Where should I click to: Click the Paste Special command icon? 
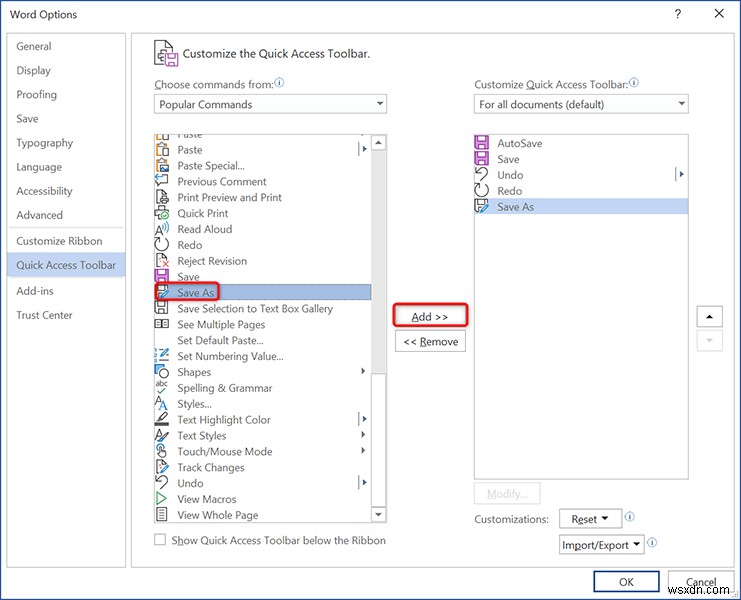point(162,166)
